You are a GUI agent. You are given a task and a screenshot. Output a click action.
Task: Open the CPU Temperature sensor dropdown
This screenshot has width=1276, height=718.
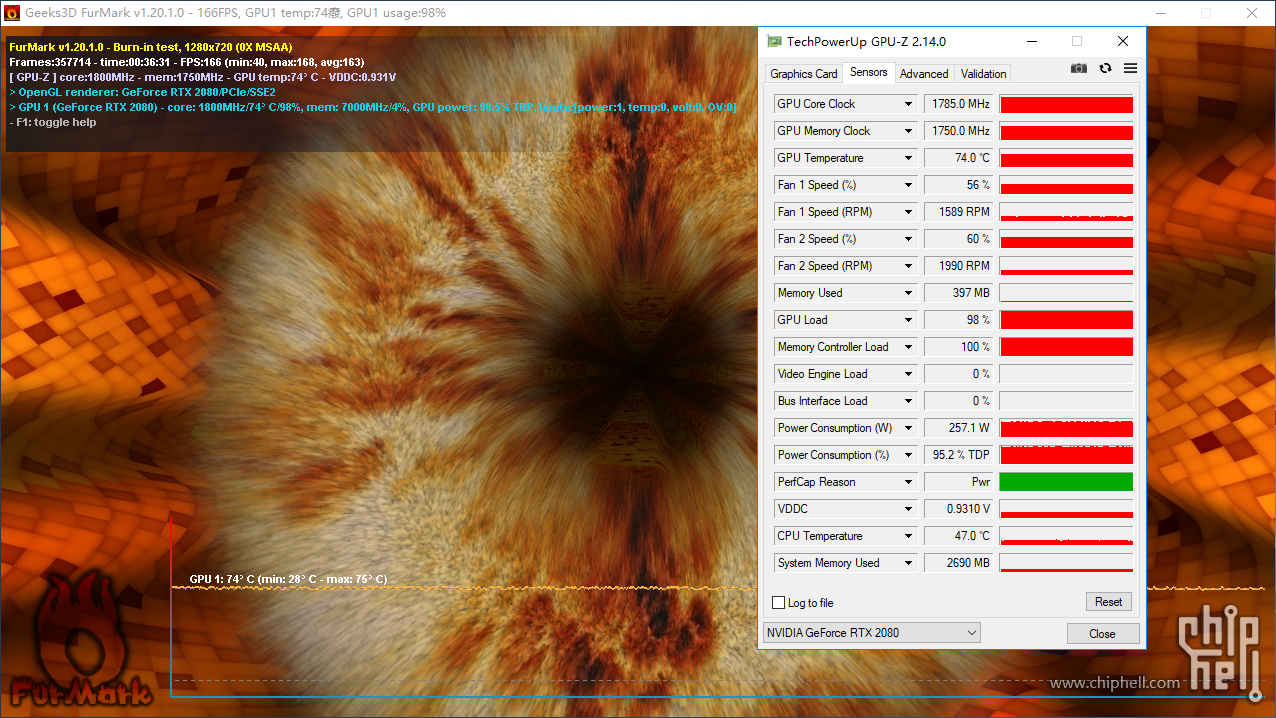point(908,536)
